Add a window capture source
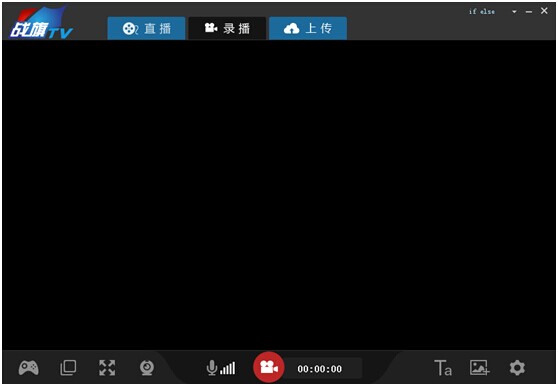 (x=68, y=368)
